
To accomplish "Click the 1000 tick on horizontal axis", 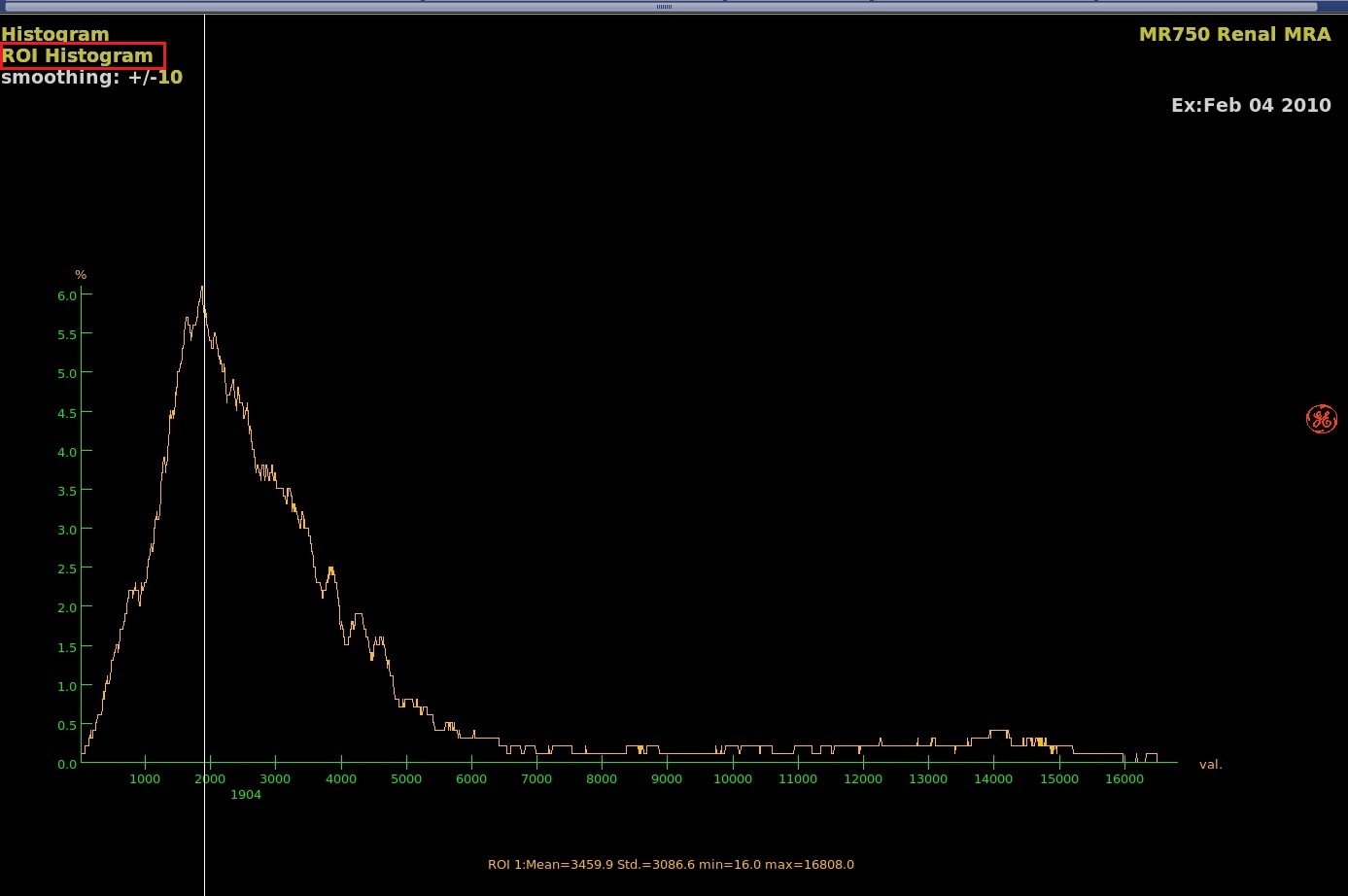I will pyautogui.click(x=145, y=778).
